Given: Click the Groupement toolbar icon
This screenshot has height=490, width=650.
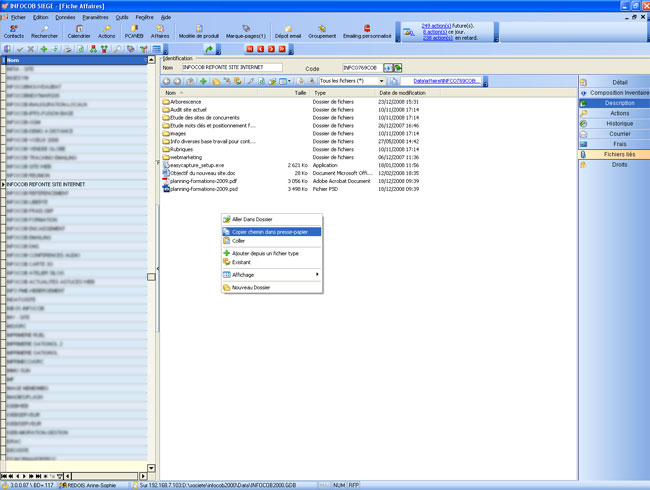Looking at the screenshot, I should click(x=322, y=32).
